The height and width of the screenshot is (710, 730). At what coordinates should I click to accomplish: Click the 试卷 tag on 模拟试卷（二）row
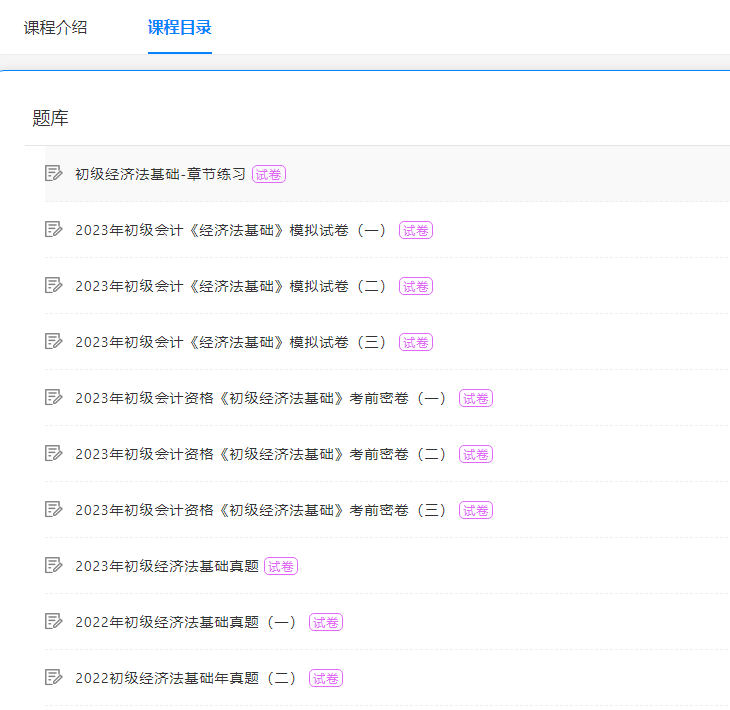click(x=416, y=286)
